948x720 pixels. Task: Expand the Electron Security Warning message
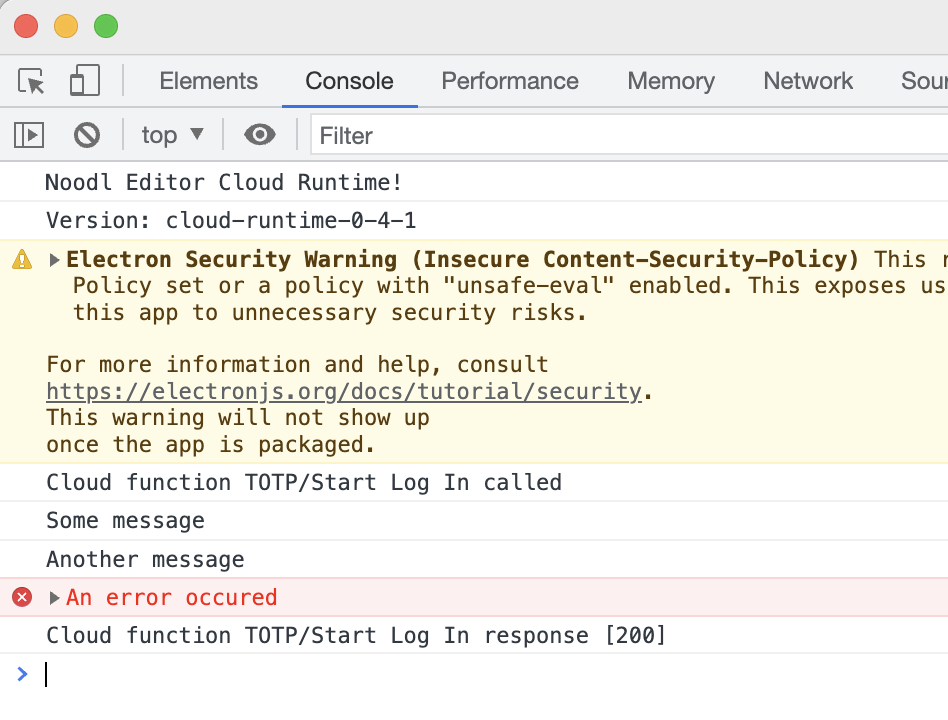(55, 260)
